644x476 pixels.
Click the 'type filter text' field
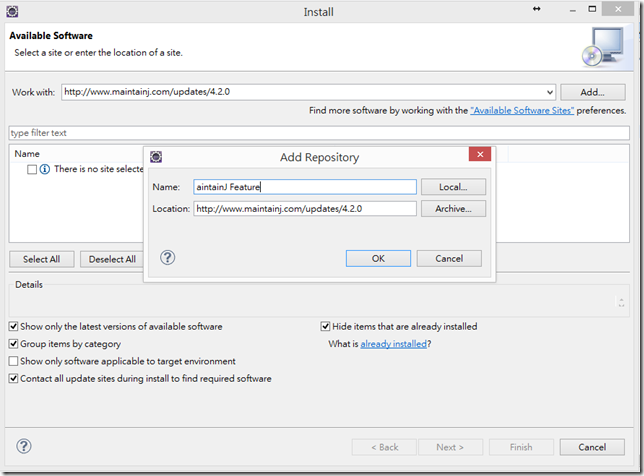click(319, 133)
